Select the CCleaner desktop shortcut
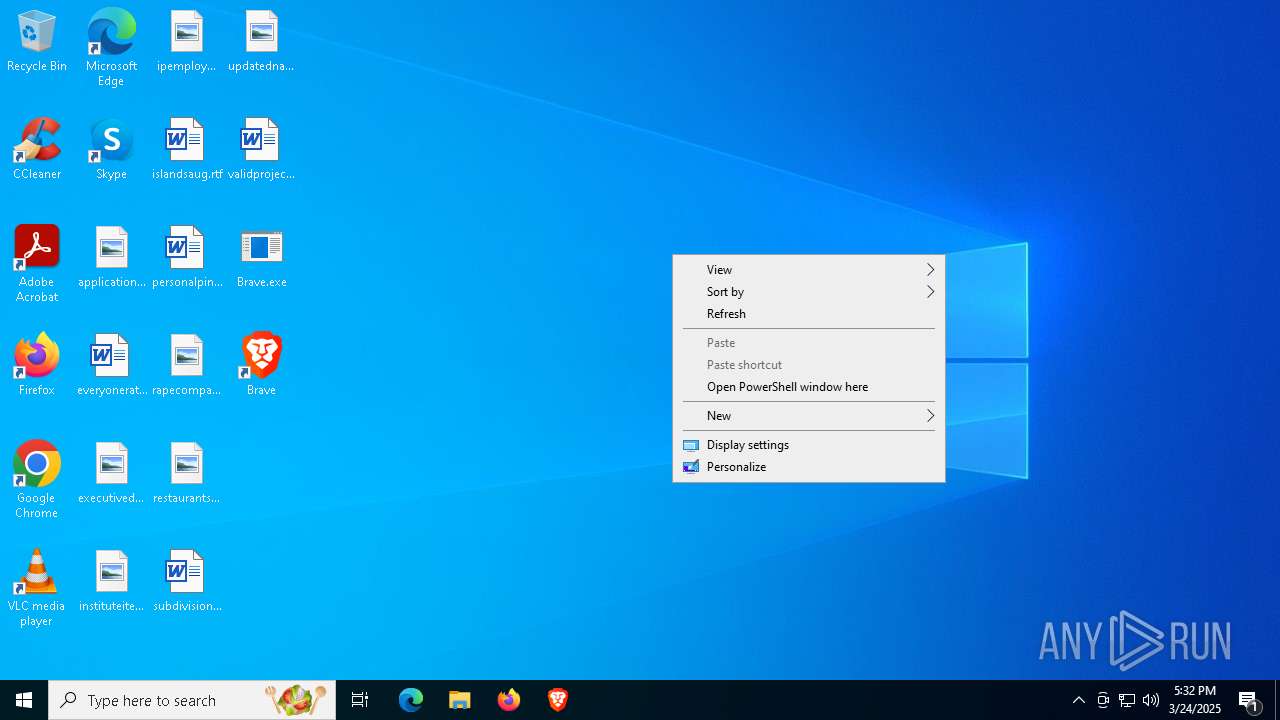 [37, 150]
